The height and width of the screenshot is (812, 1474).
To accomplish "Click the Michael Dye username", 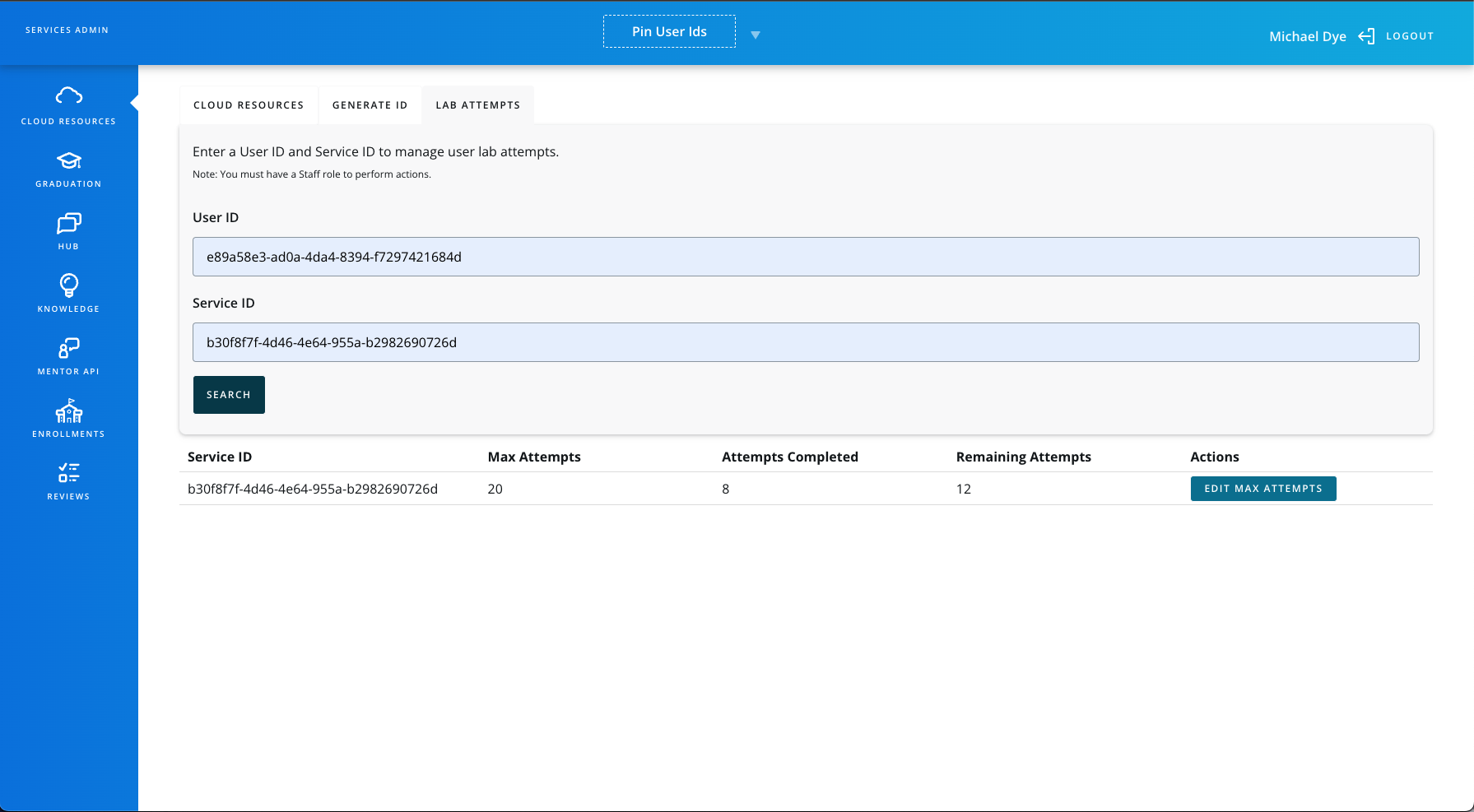I will pos(1307,36).
